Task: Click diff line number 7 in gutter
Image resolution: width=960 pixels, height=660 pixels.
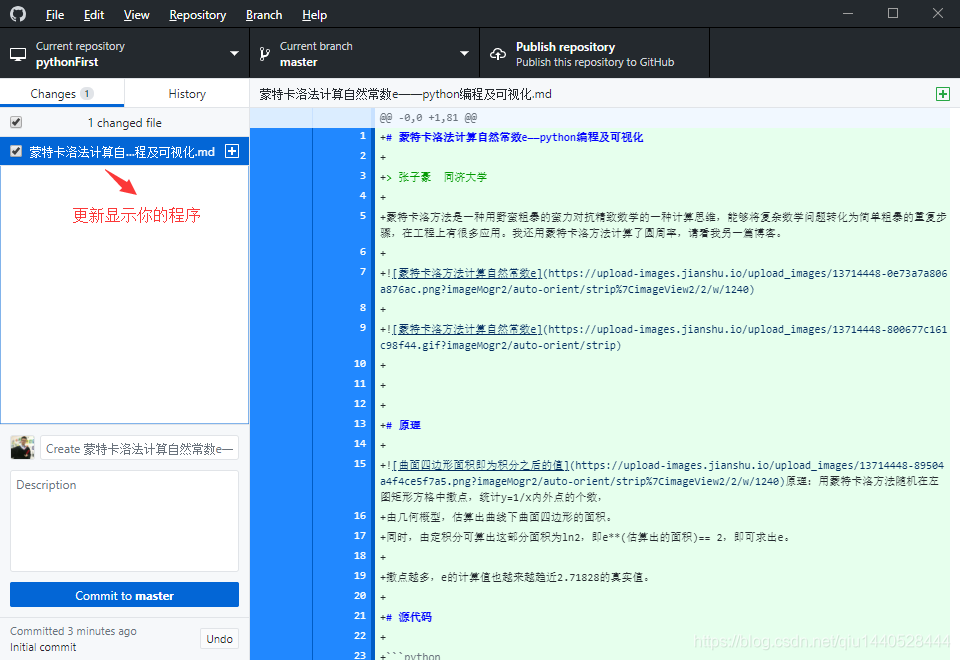Action: pyautogui.click(x=362, y=272)
